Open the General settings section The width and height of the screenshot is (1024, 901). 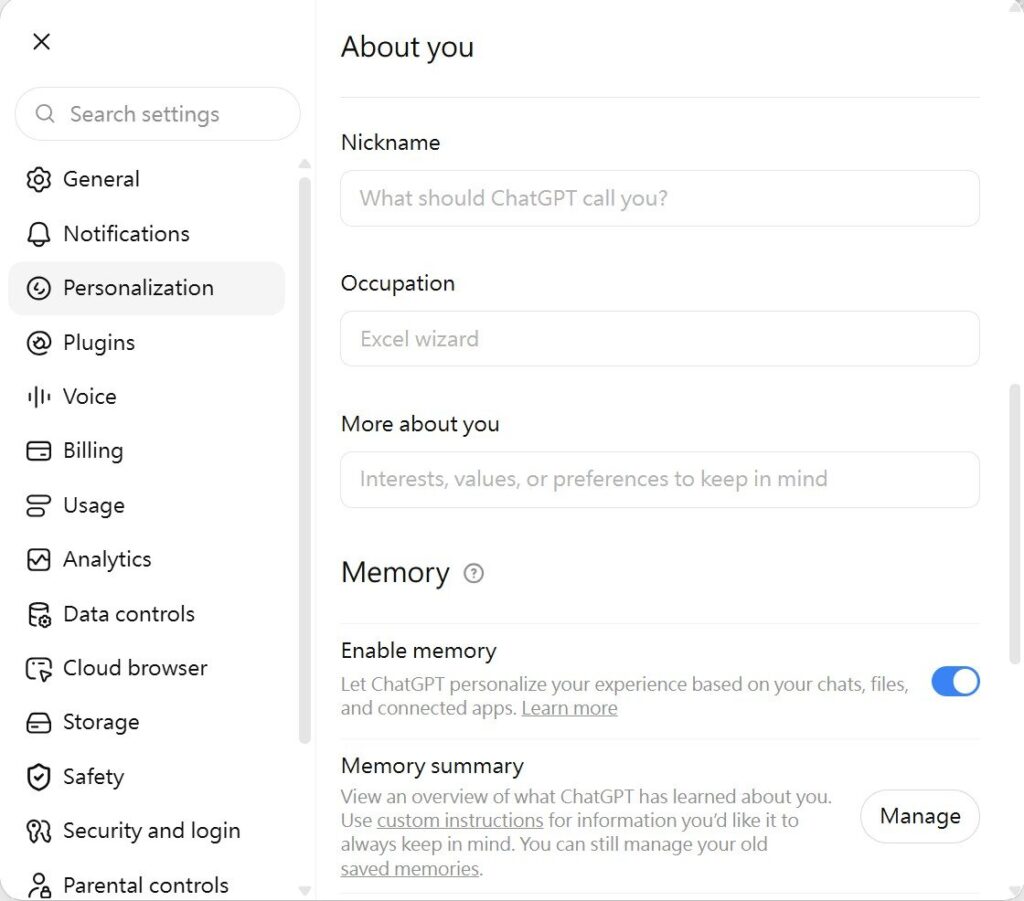[x=146, y=179]
